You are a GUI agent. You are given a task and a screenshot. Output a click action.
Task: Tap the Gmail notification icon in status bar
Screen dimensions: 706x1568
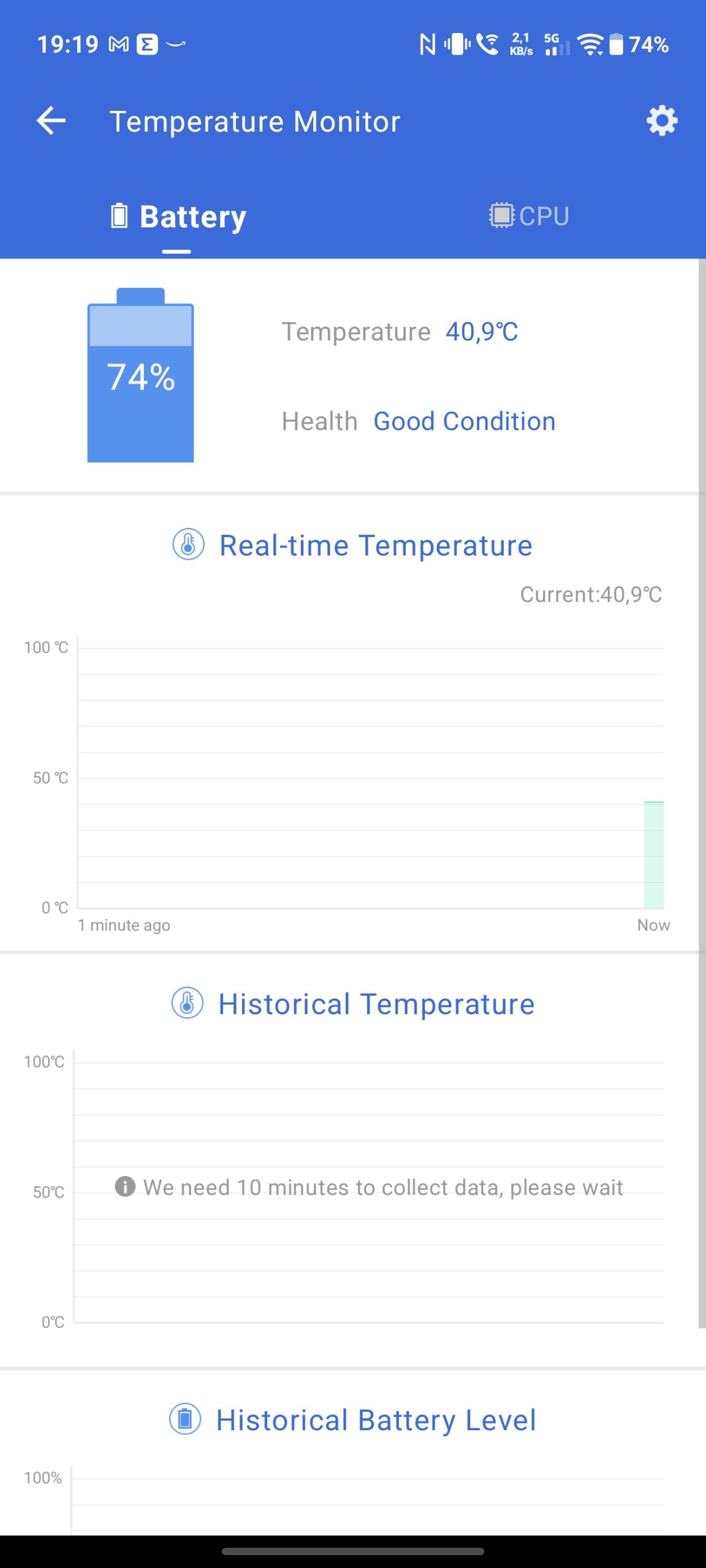pos(119,44)
